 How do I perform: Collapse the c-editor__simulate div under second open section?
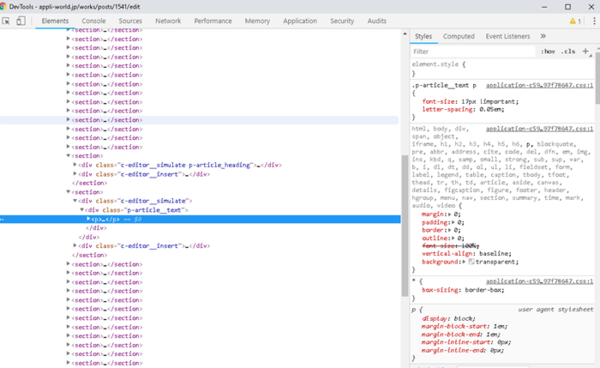click(x=75, y=201)
